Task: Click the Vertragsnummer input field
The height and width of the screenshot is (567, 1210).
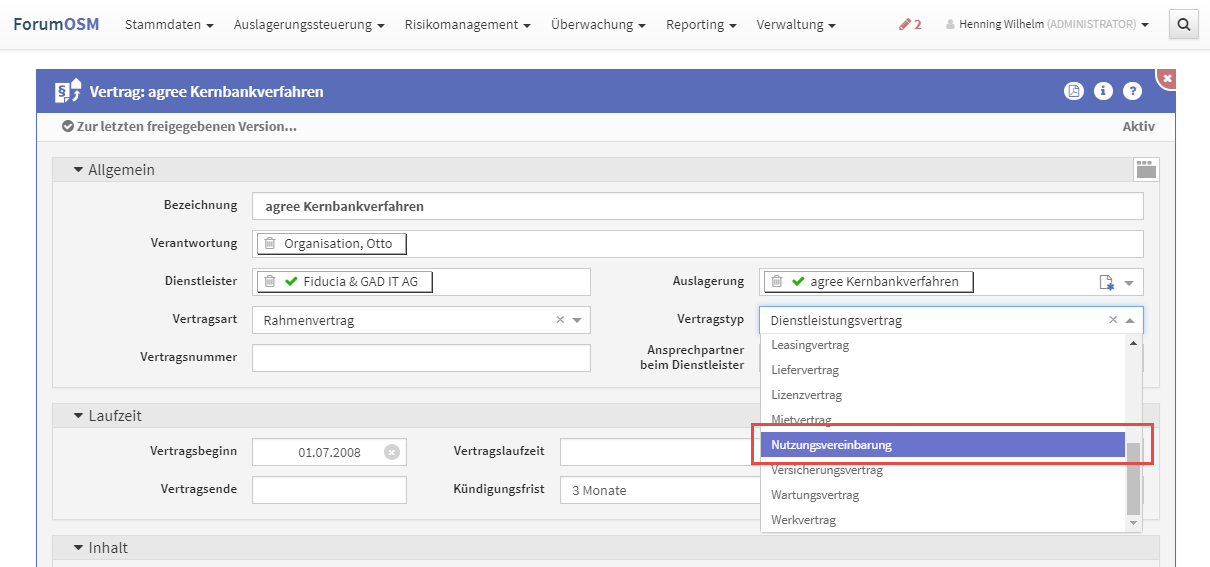Action: point(421,358)
